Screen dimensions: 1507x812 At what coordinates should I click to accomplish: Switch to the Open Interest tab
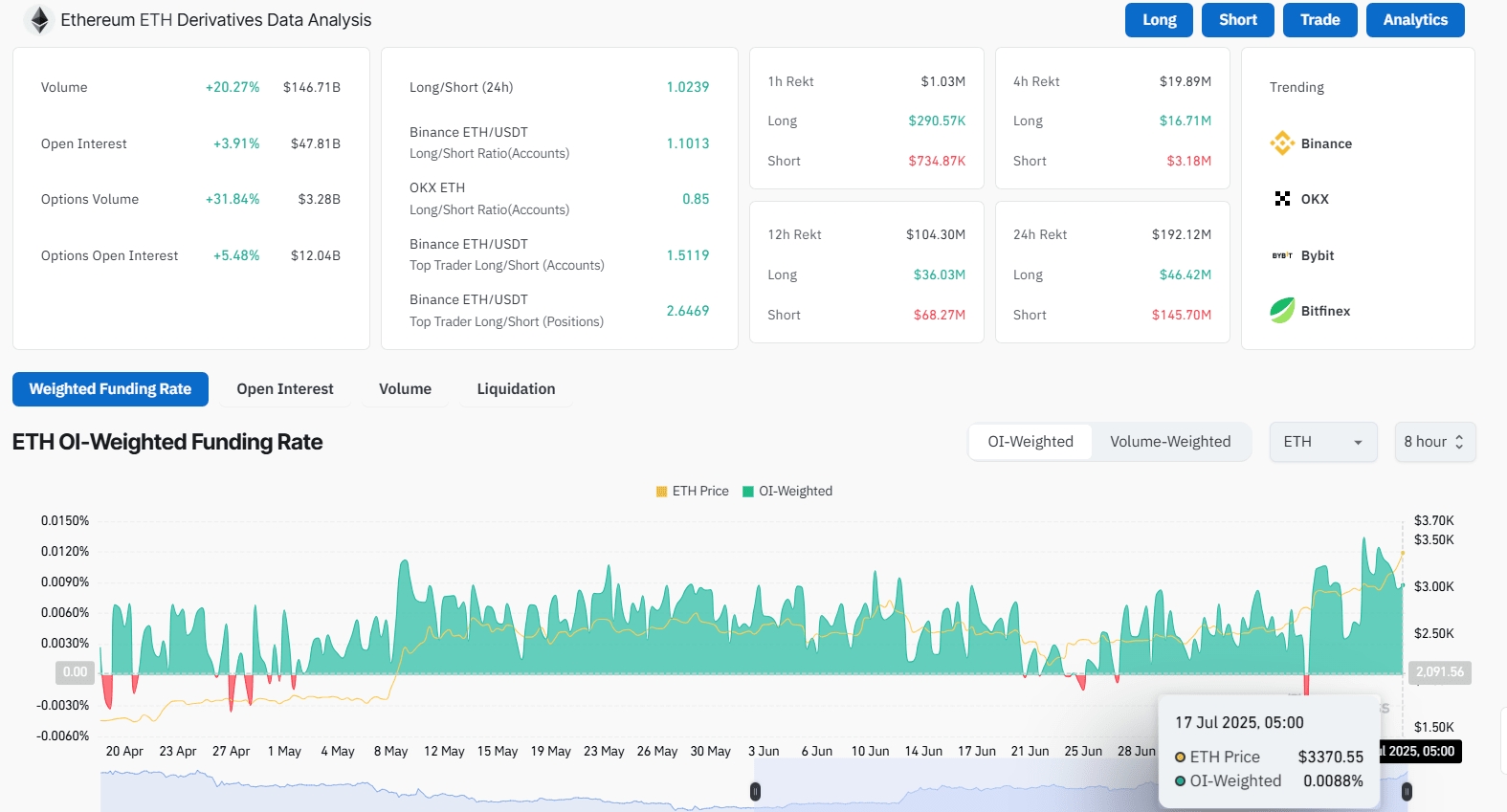[x=285, y=389]
